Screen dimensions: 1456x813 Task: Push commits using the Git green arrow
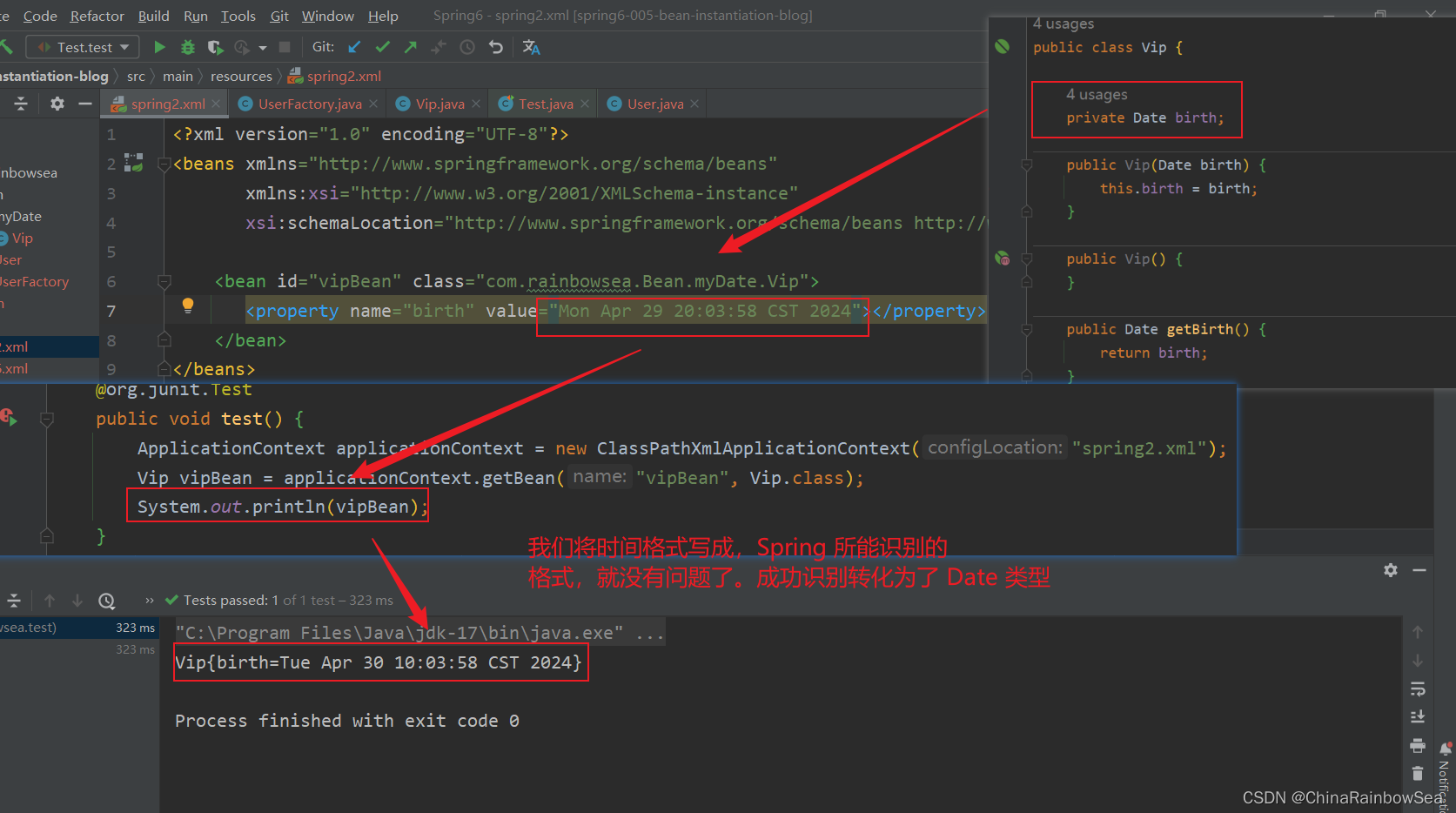click(411, 47)
